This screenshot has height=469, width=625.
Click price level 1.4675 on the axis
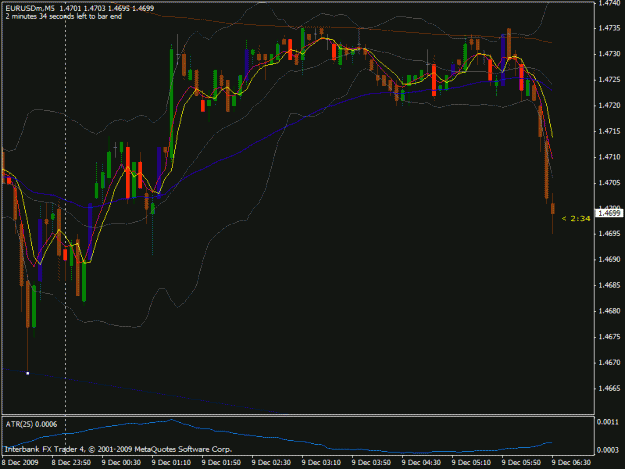[609, 337]
